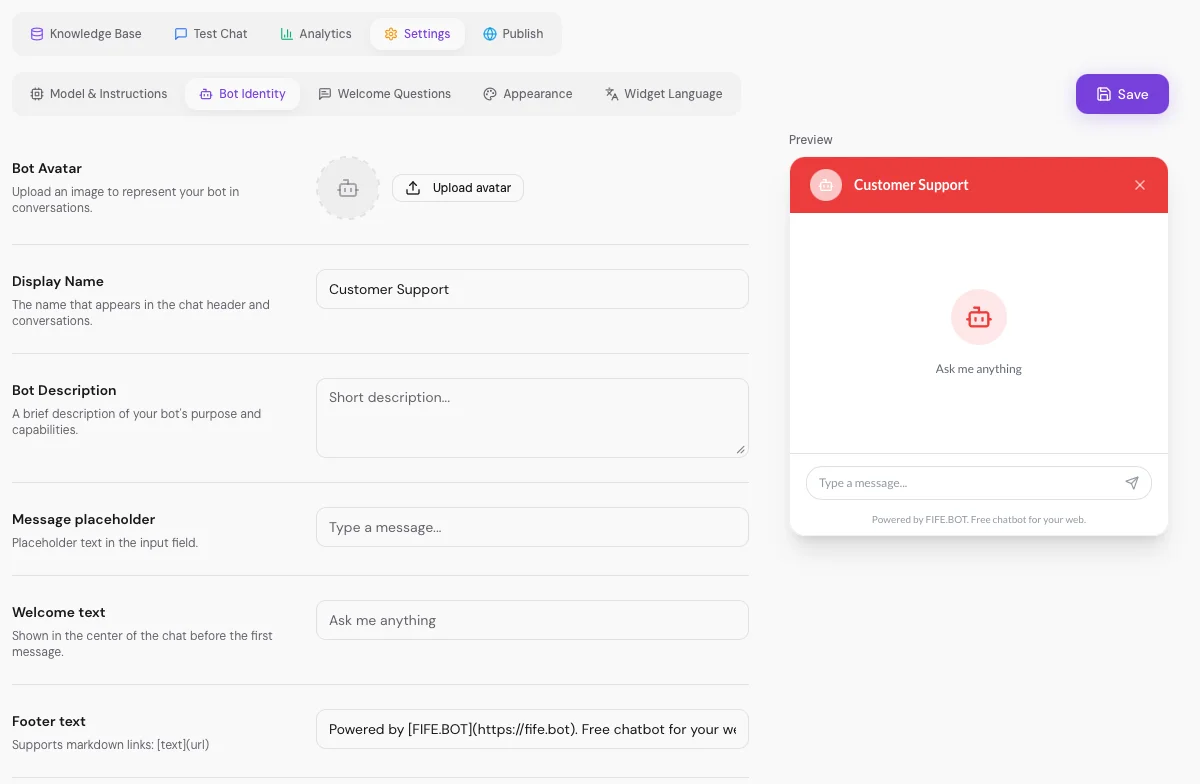Click the FIFE.BOT link in preview footer
The image size is (1200, 784).
[x=946, y=520]
